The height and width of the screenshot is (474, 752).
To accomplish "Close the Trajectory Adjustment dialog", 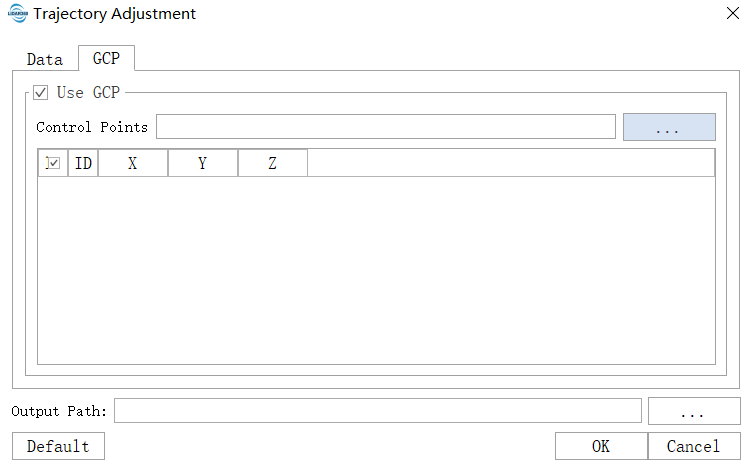I will pos(731,14).
